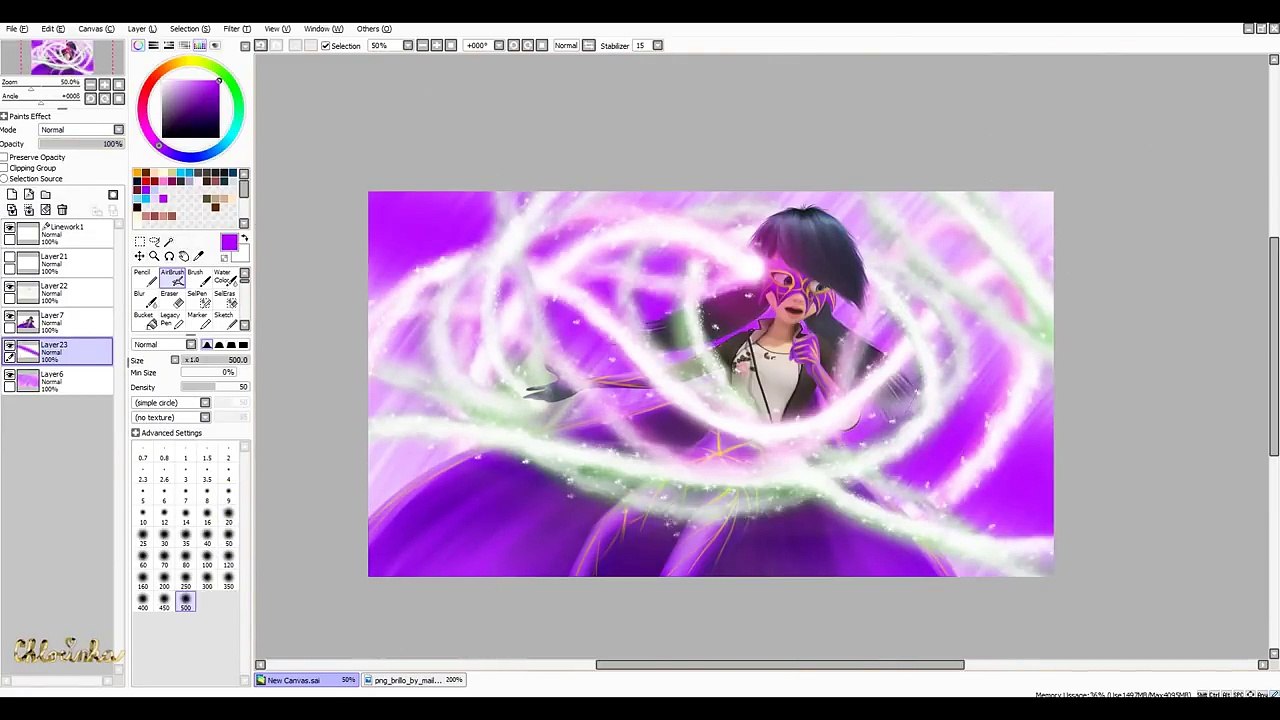Open the no texture dropdown
The image size is (1280, 720).
coord(171,417)
